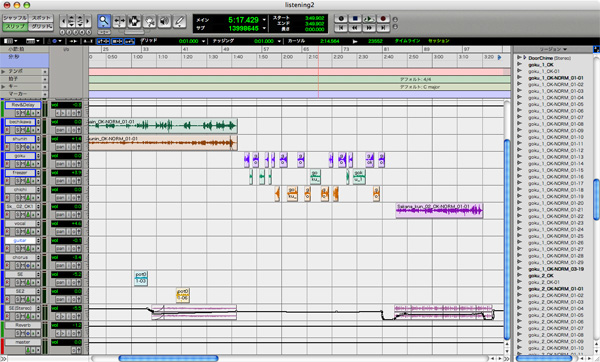Toggle Tab to Transients button
This screenshot has width=600, height=362.
click(73, 41)
